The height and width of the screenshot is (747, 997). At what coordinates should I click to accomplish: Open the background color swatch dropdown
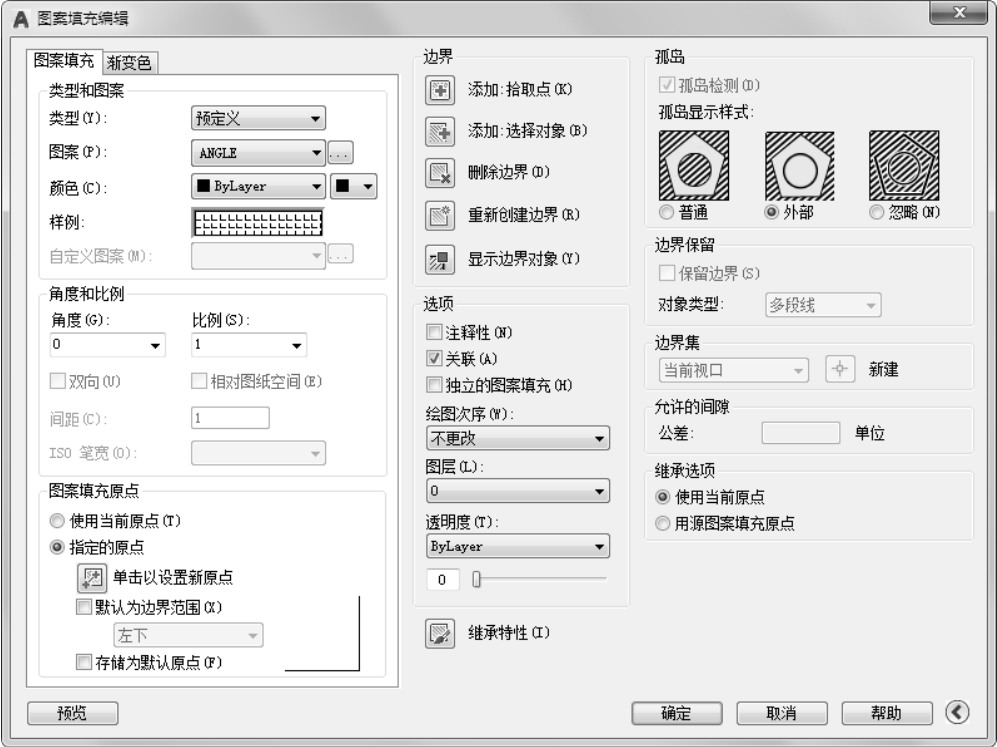click(354, 186)
